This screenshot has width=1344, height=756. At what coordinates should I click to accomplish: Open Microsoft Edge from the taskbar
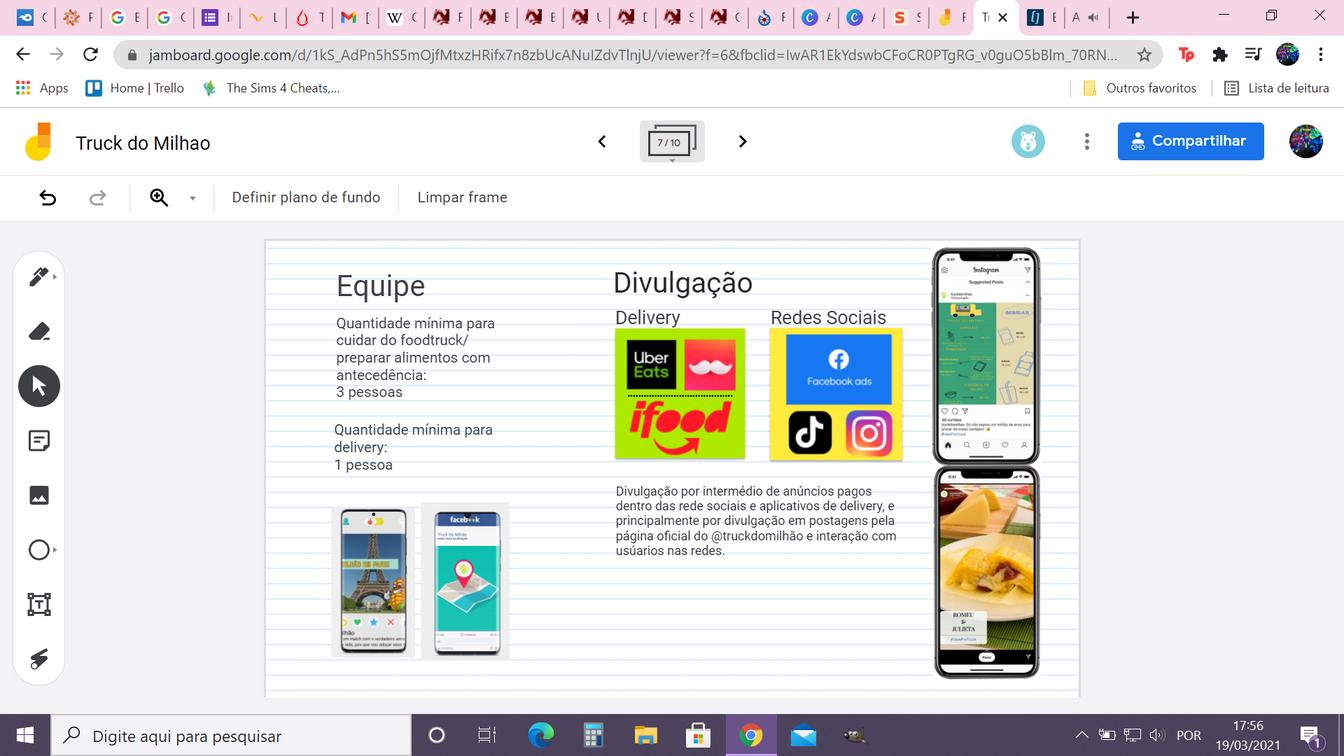(x=540, y=736)
